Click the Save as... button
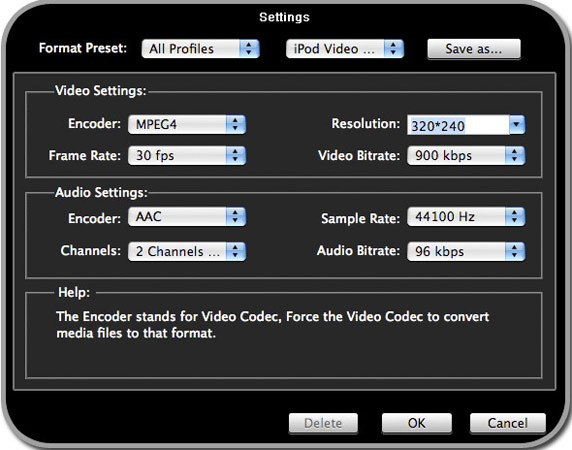The image size is (572, 450). pos(474,49)
